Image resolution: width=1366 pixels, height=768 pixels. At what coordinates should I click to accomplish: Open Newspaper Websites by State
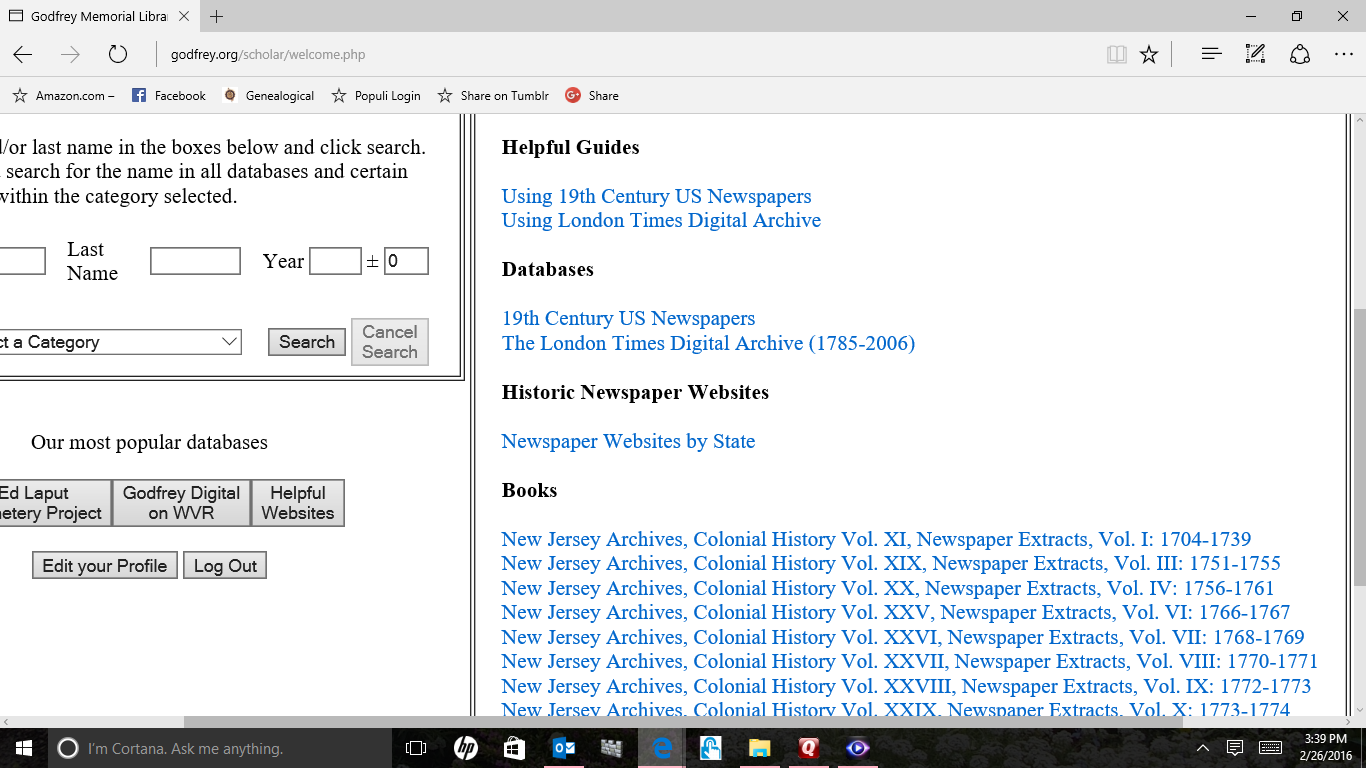[628, 442]
